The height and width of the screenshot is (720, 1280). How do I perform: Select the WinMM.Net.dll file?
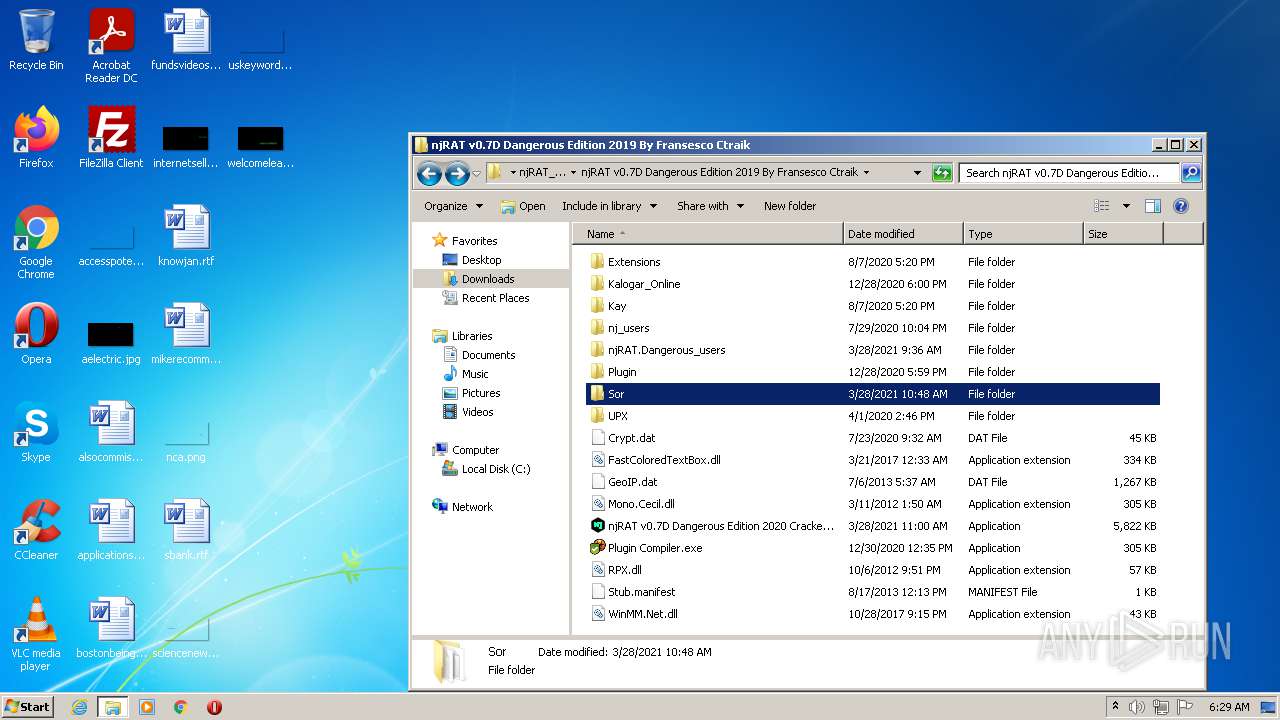(x=873, y=614)
